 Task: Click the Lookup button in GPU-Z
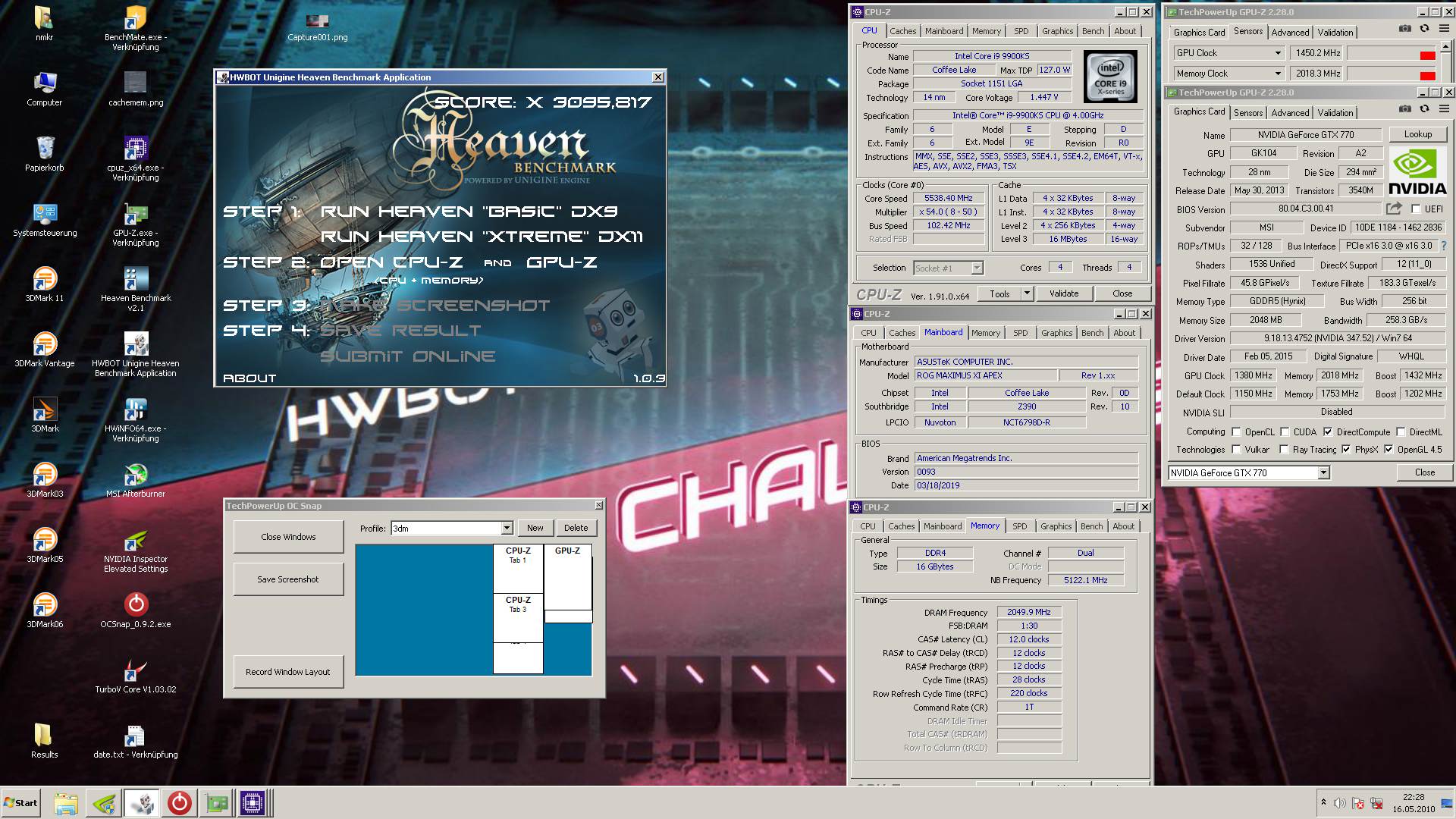coord(1417,134)
